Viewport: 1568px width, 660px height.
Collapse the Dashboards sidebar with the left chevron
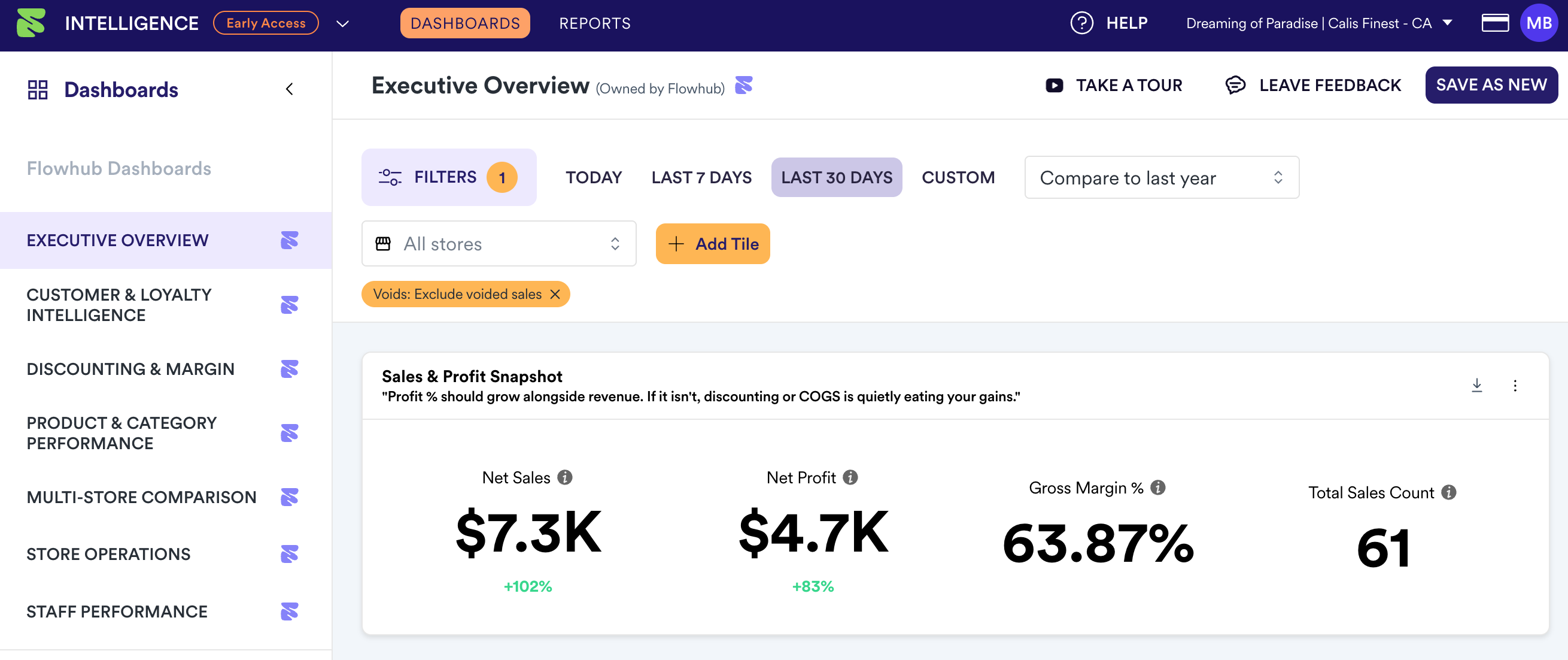pyautogui.click(x=289, y=90)
